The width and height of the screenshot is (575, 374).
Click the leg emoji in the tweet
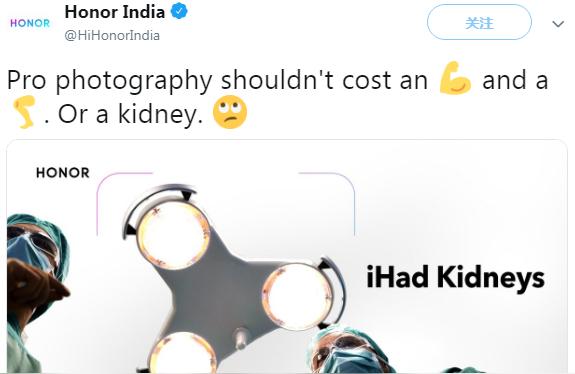point(24,112)
